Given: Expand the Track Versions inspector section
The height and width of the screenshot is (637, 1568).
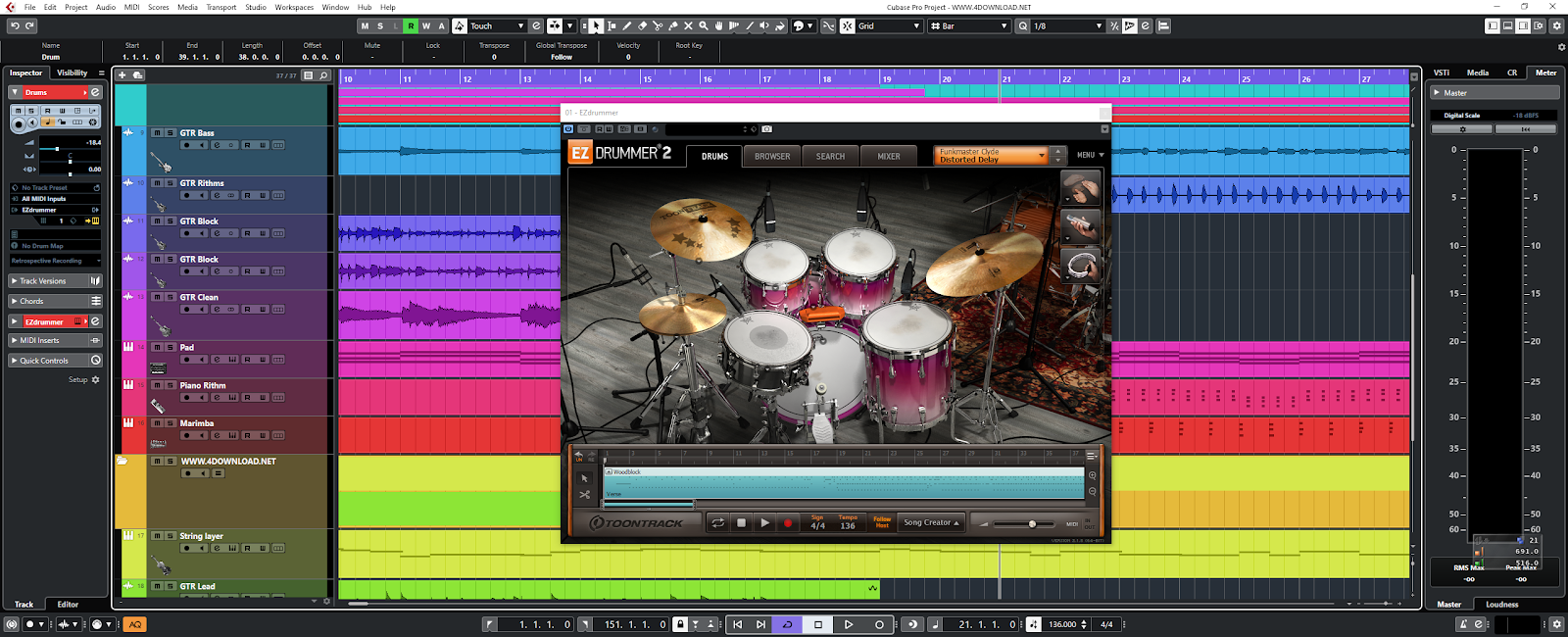Looking at the screenshot, I should pyautogui.click(x=44, y=281).
